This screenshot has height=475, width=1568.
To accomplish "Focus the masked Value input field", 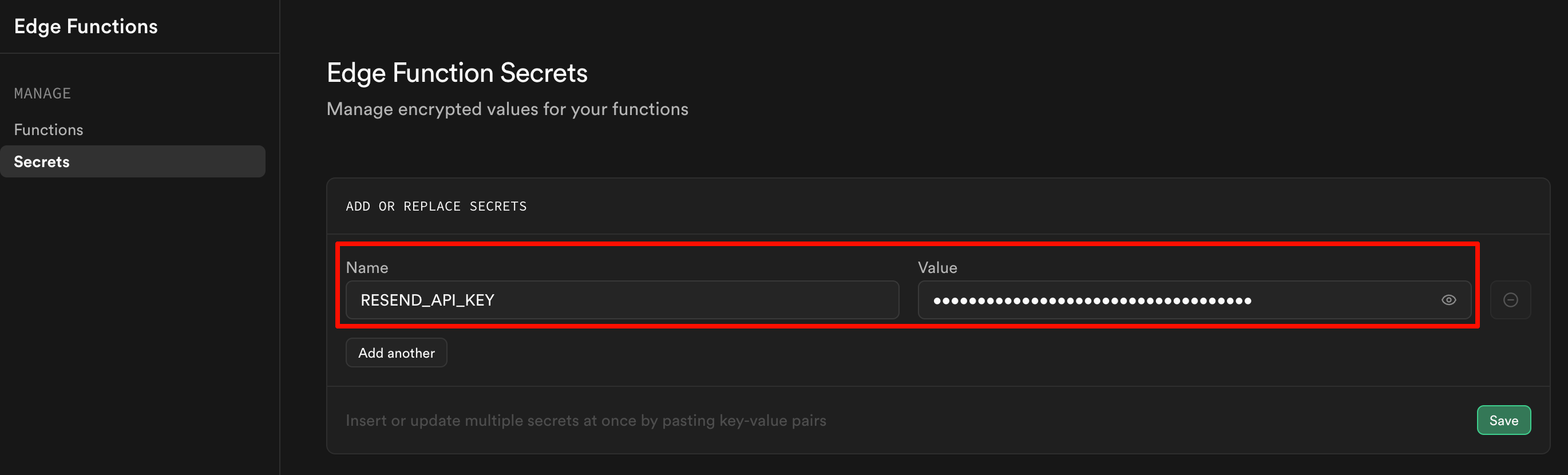I will (x=1175, y=300).
